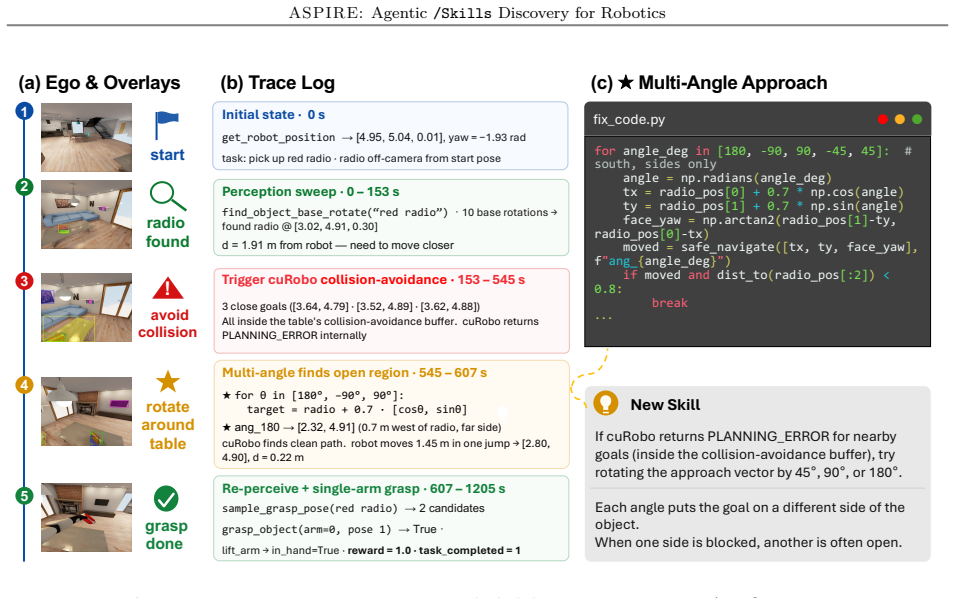This screenshot has width=955, height=598.
Task: Click the Perception sweep log heading
Action: [x=311, y=192]
